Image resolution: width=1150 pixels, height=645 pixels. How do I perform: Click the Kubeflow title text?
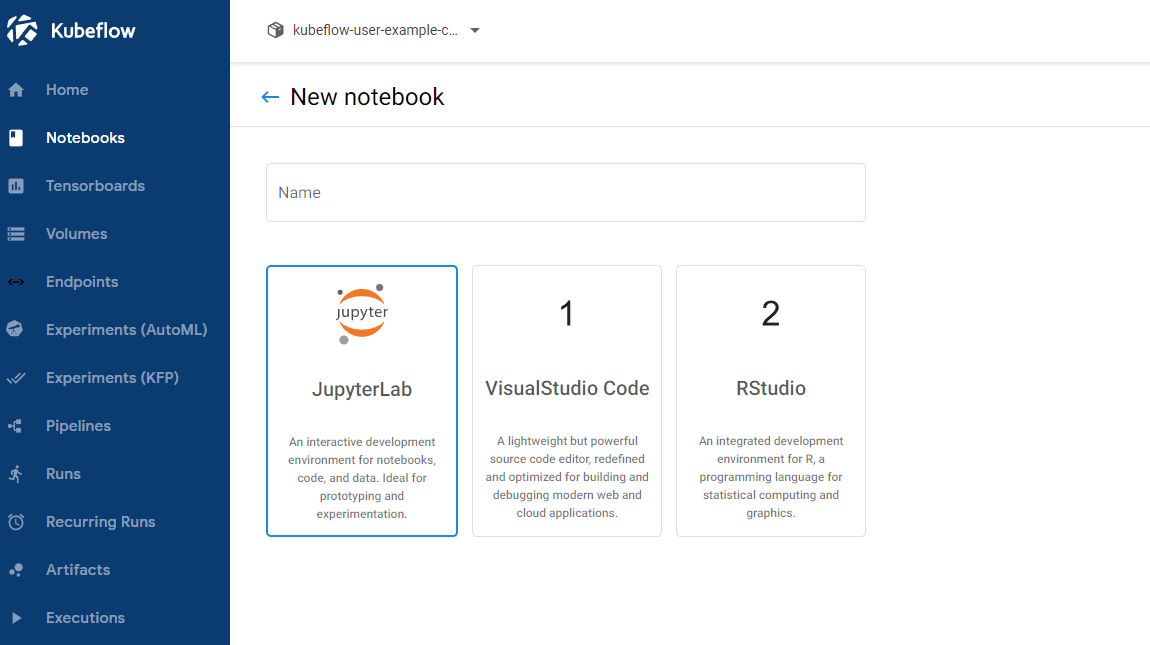click(x=93, y=31)
